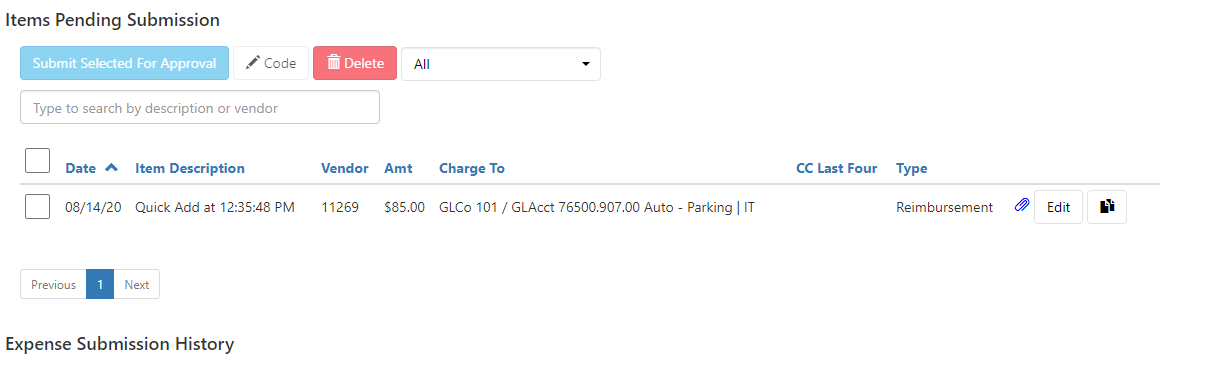Viewport: 1230px width, 370px height.
Task: Go to Previous page
Action: click(x=53, y=284)
